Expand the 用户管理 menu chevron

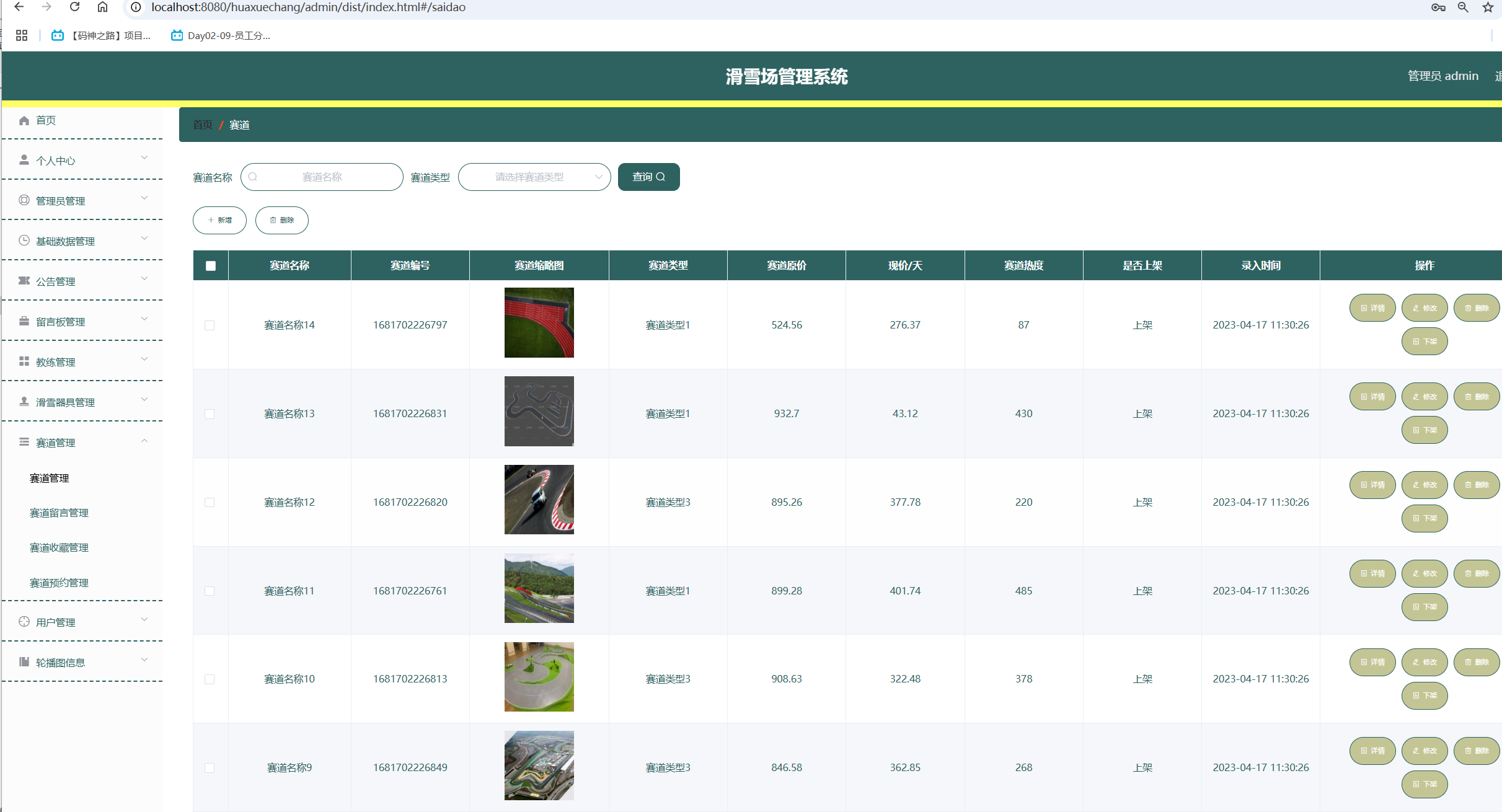click(x=144, y=620)
